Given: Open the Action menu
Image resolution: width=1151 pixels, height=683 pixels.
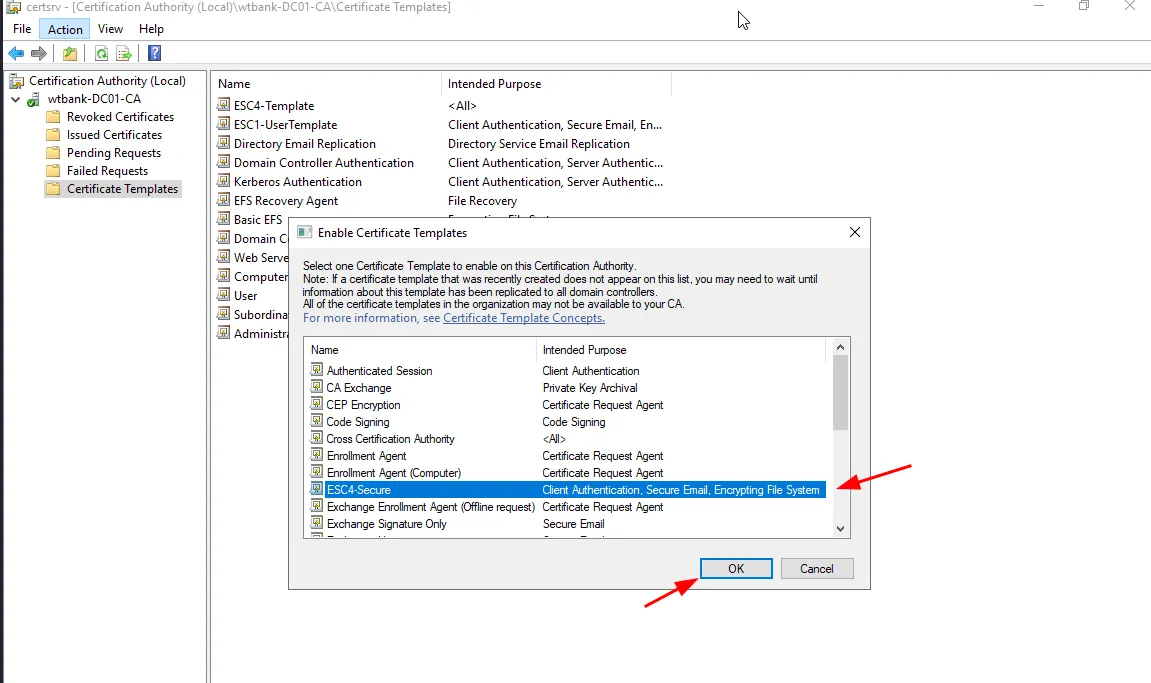Looking at the screenshot, I should [65, 29].
